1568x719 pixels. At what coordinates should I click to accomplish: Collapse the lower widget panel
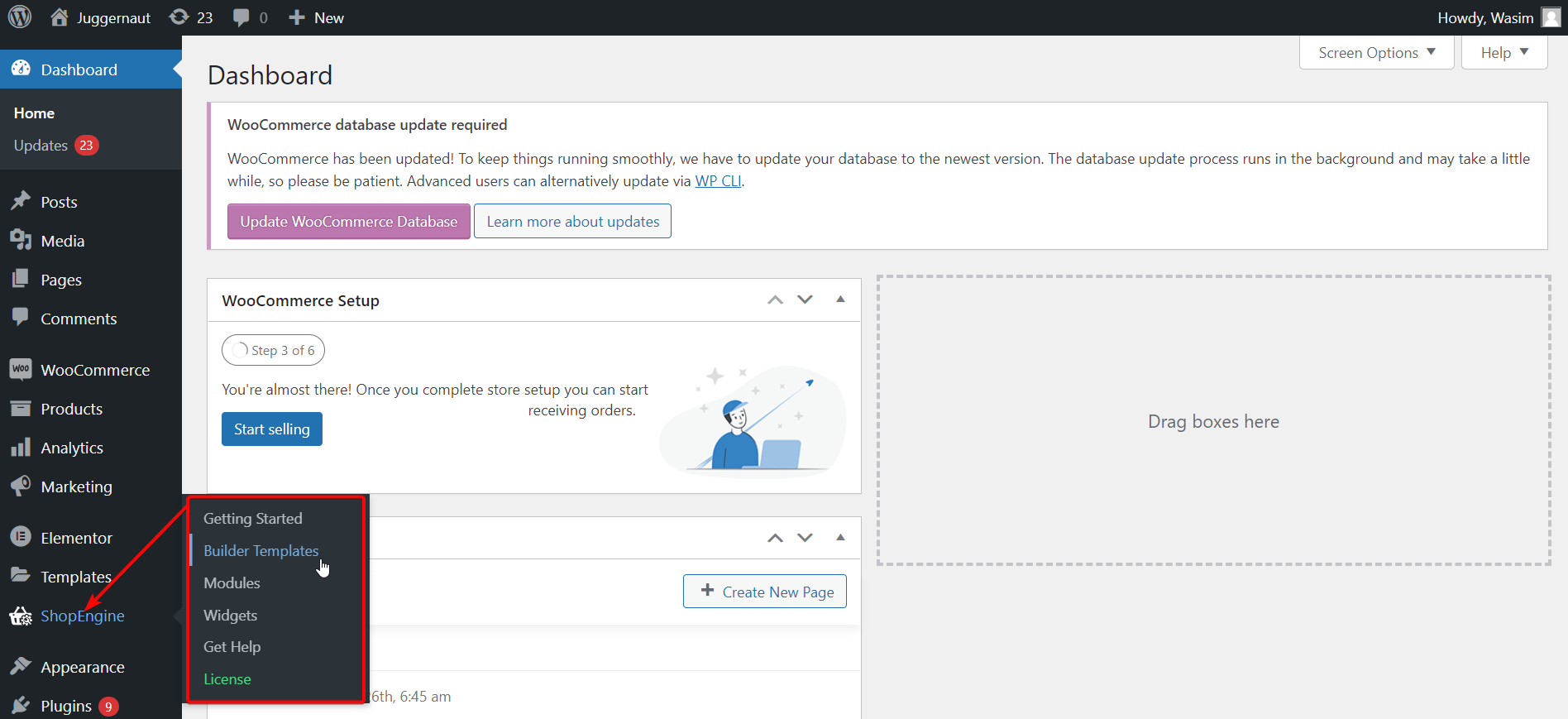click(x=840, y=538)
